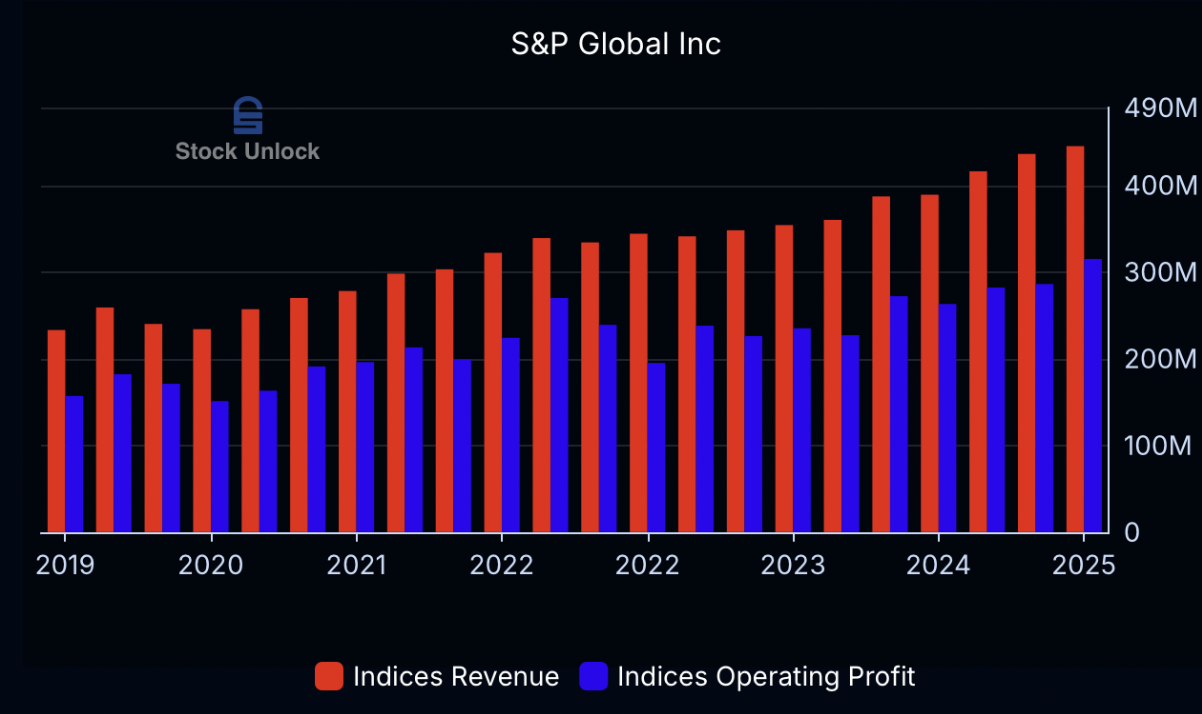Click the 2023 x-axis label
Screen dimensions: 1202x714
point(793,566)
